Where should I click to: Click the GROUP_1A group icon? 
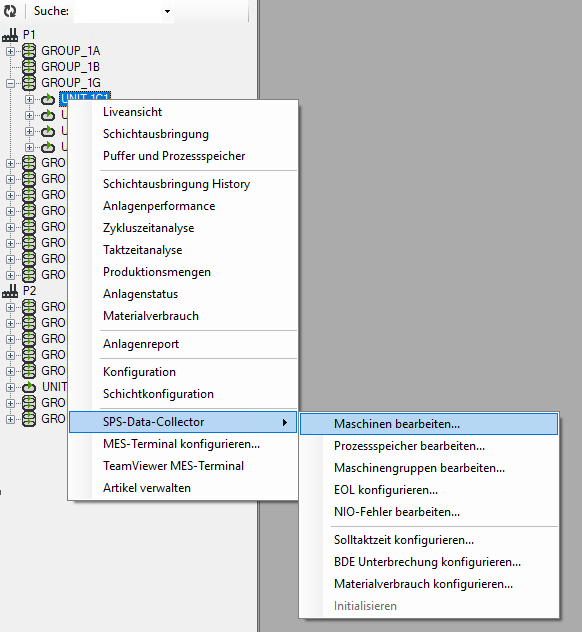point(29,51)
